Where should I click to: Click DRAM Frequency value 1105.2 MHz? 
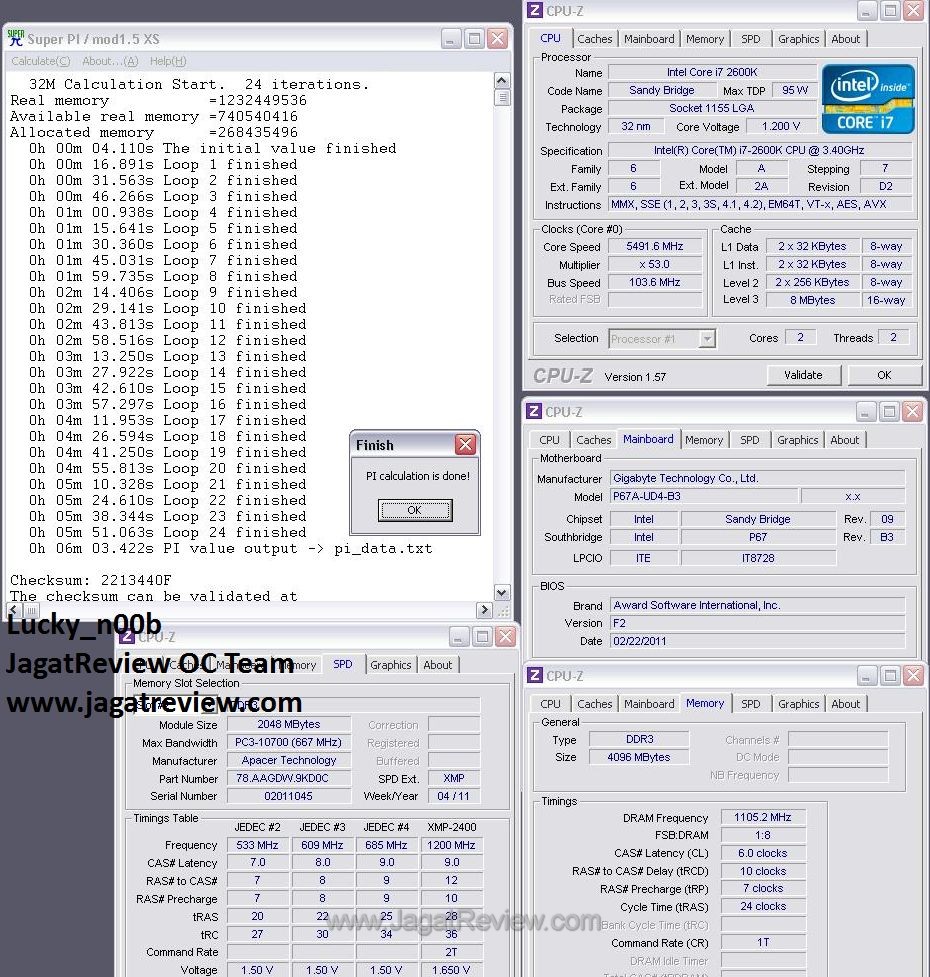[763, 817]
